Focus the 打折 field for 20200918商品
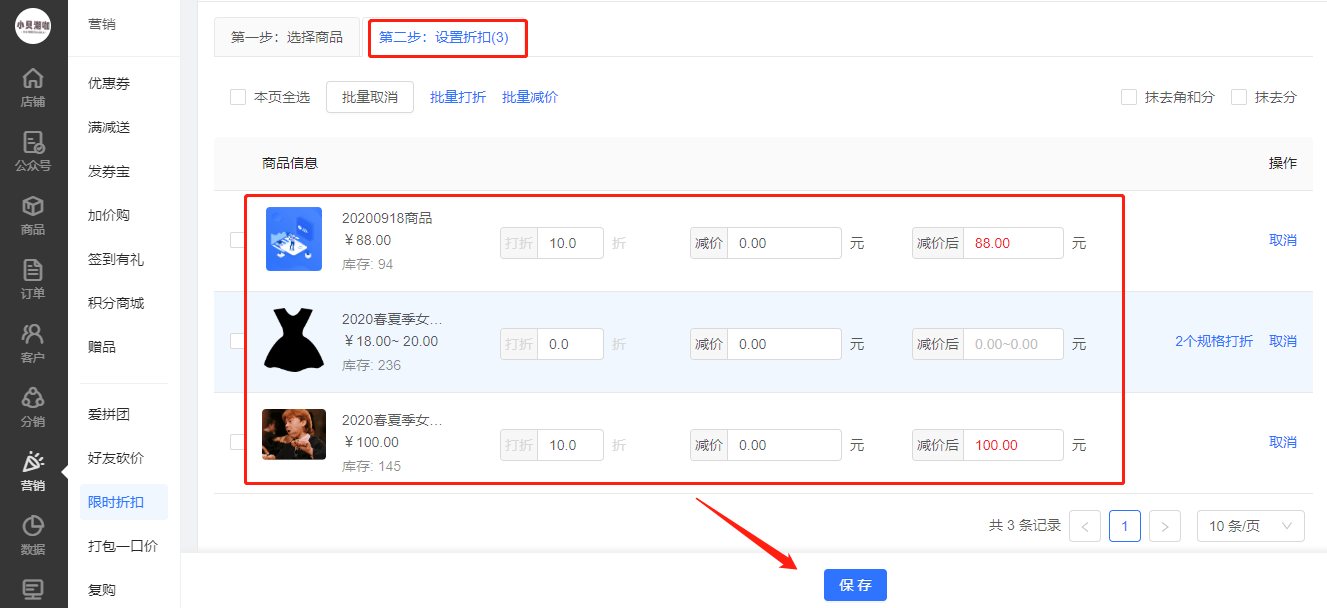1327x608 pixels. coord(570,243)
